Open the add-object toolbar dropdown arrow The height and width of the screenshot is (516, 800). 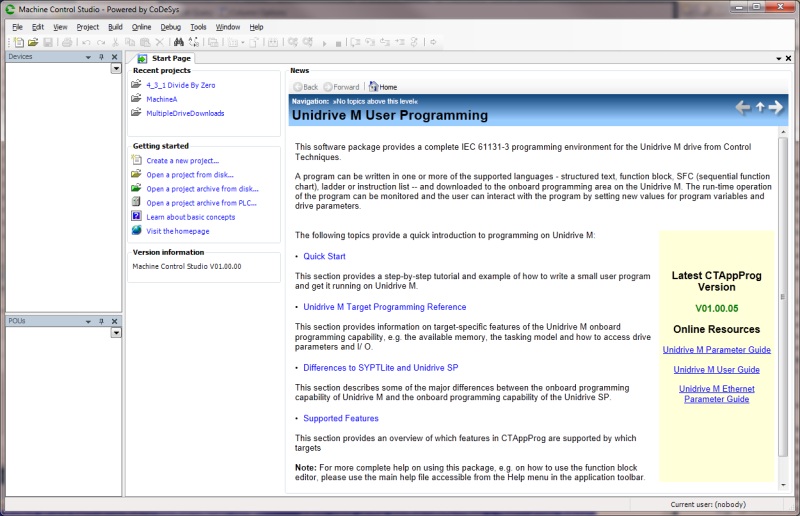[243, 42]
